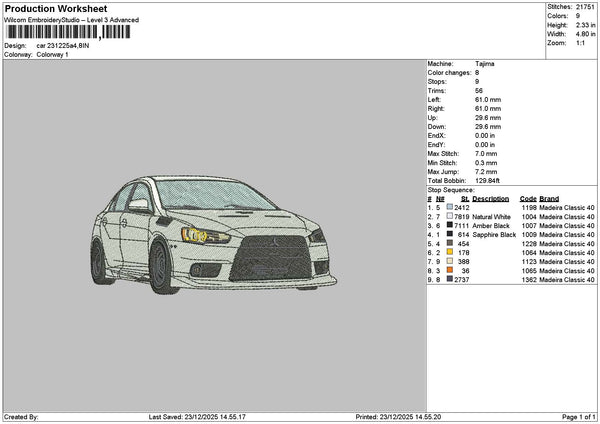
Task: Click the design name car 231225a4,8IN
Action: (x=62, y=46)
